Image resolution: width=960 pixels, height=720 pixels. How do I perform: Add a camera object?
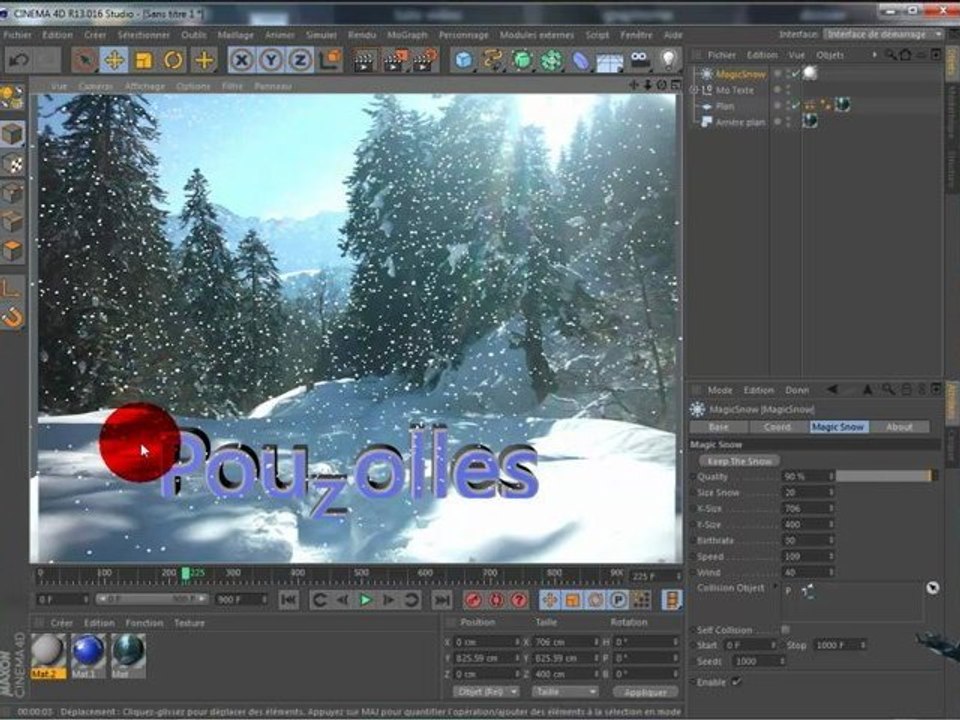point(639,60)
